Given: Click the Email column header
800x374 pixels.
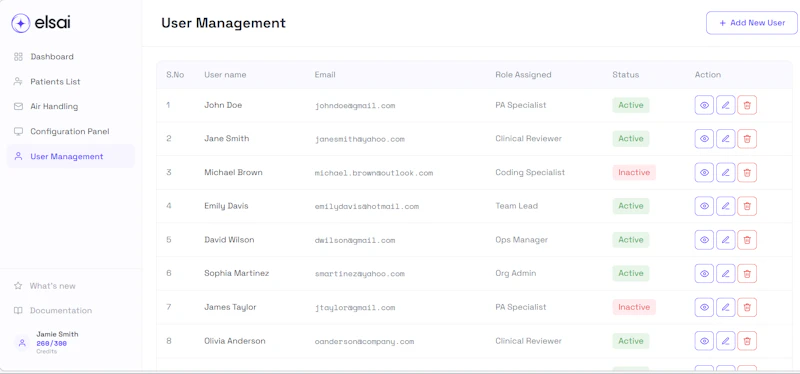Looking at the screenshot, I should tap(325, 74).
